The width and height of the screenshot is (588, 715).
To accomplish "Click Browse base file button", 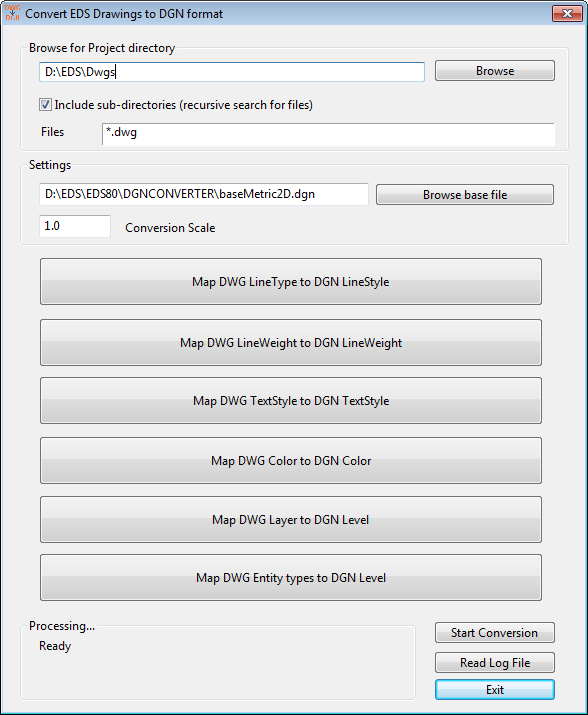I will pyautogui.click(x=465, y=195).
